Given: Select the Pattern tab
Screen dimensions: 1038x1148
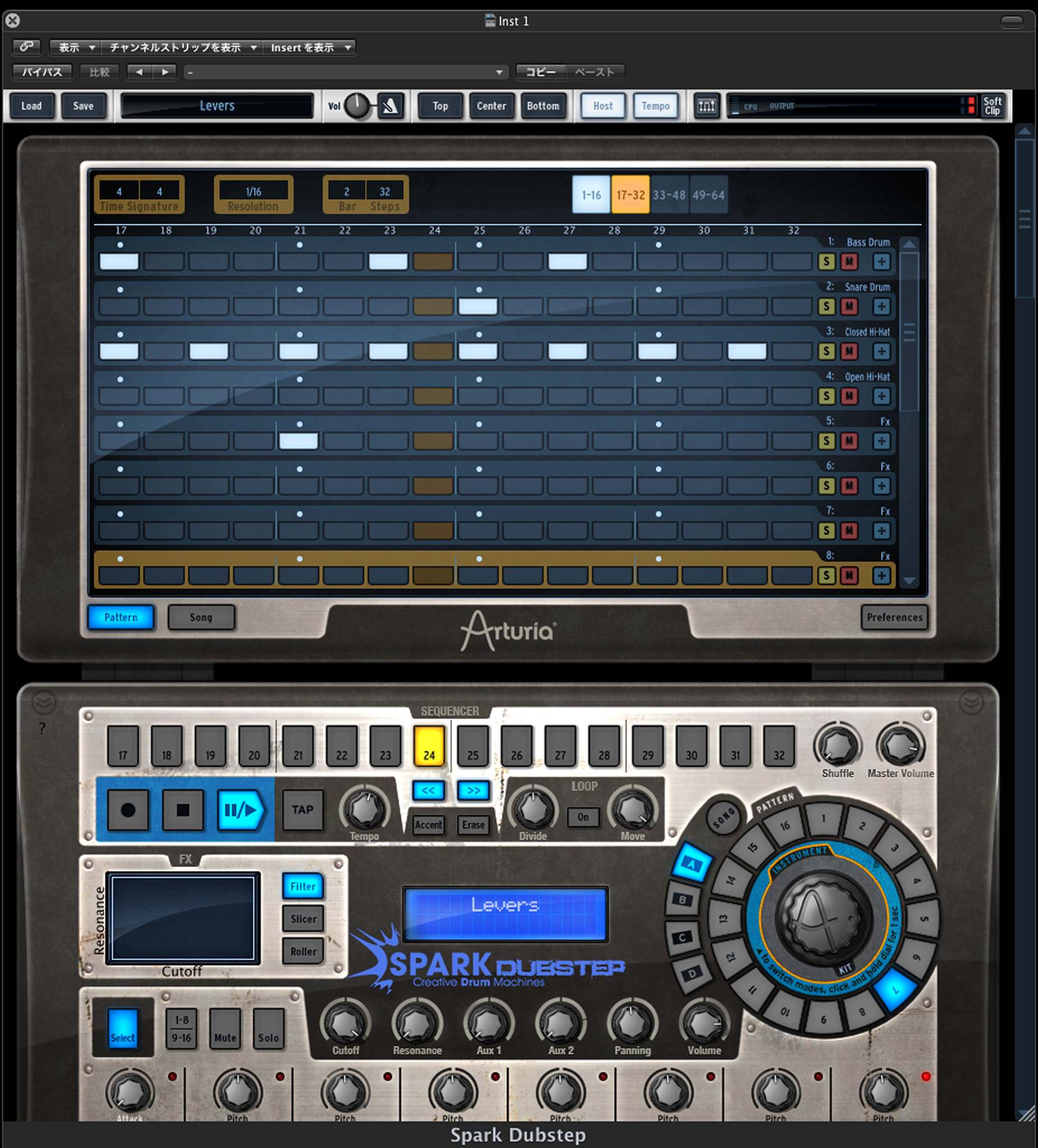Looking at the screenshot, I should coord(121,617).
